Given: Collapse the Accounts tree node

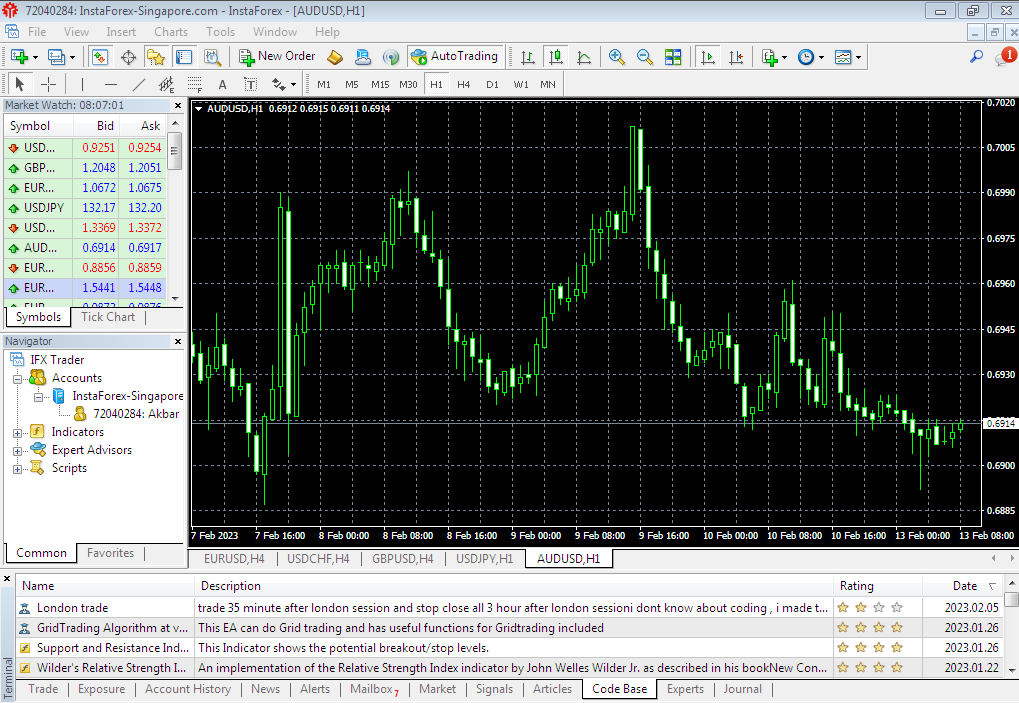Looking at the screenshot, I should click(18, 379).
